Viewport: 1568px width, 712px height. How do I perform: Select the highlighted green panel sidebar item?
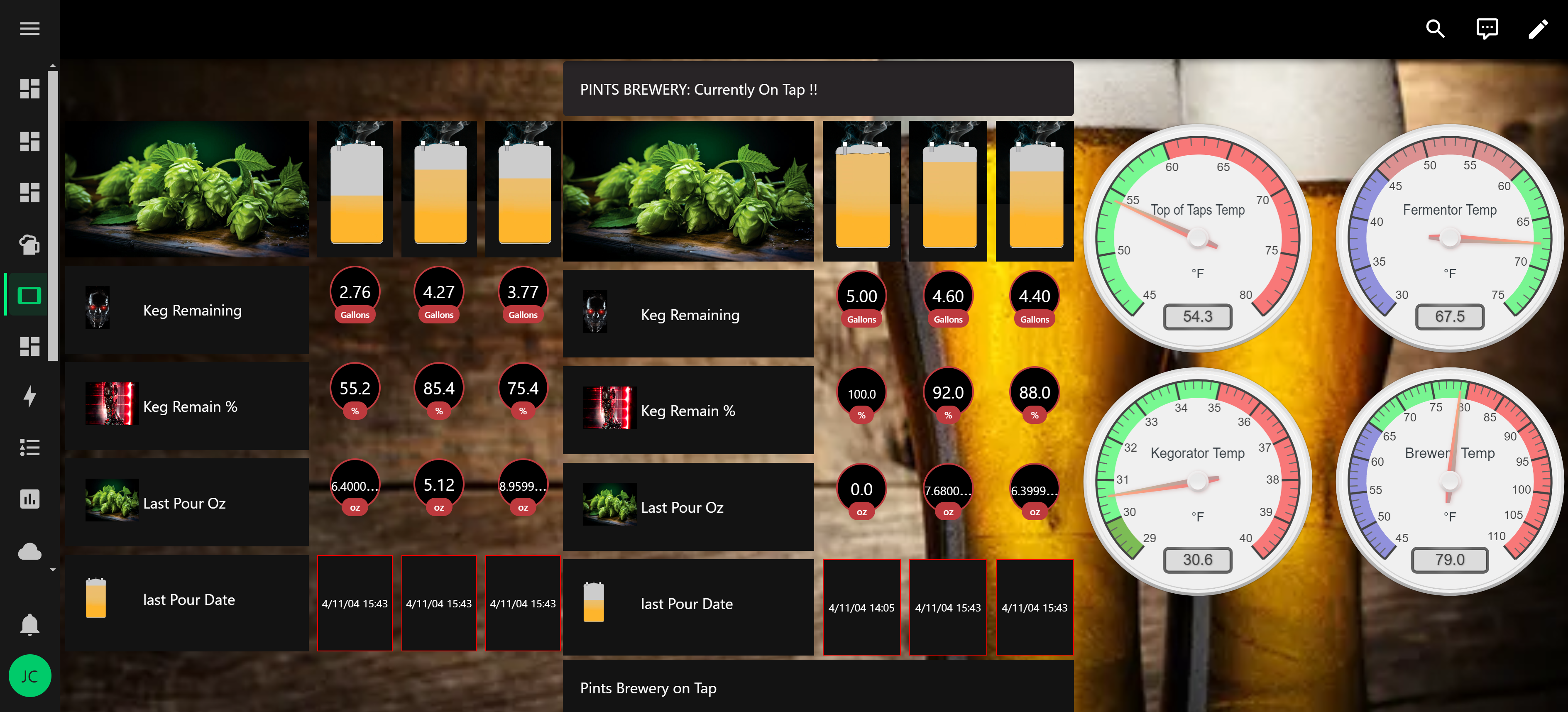pyautogui.click(x=29, y=295)
